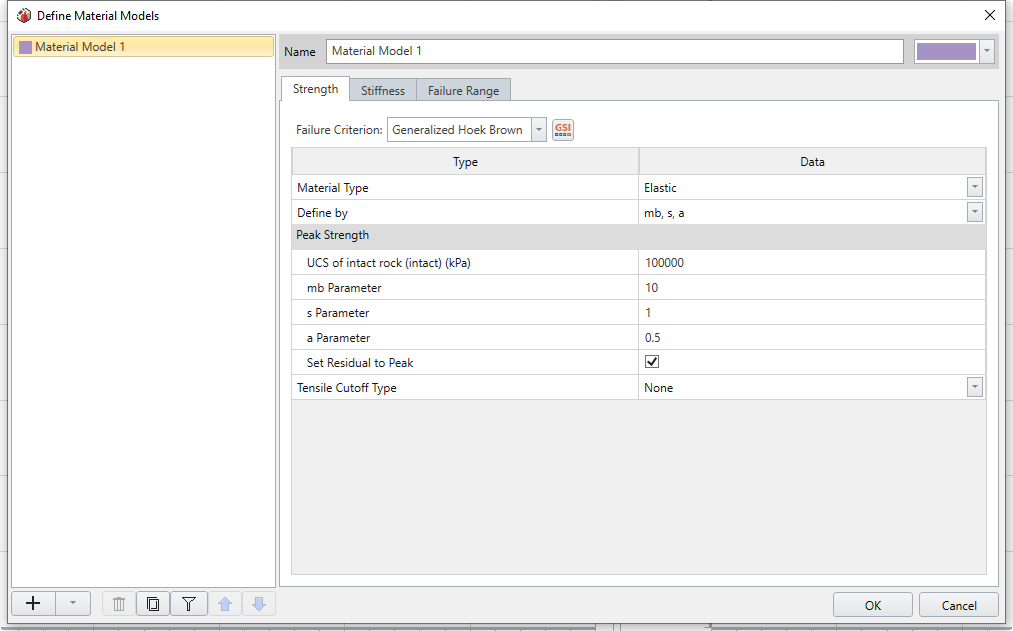
Task: Click the UCS of intact rock value field
Action: (811, 263)
